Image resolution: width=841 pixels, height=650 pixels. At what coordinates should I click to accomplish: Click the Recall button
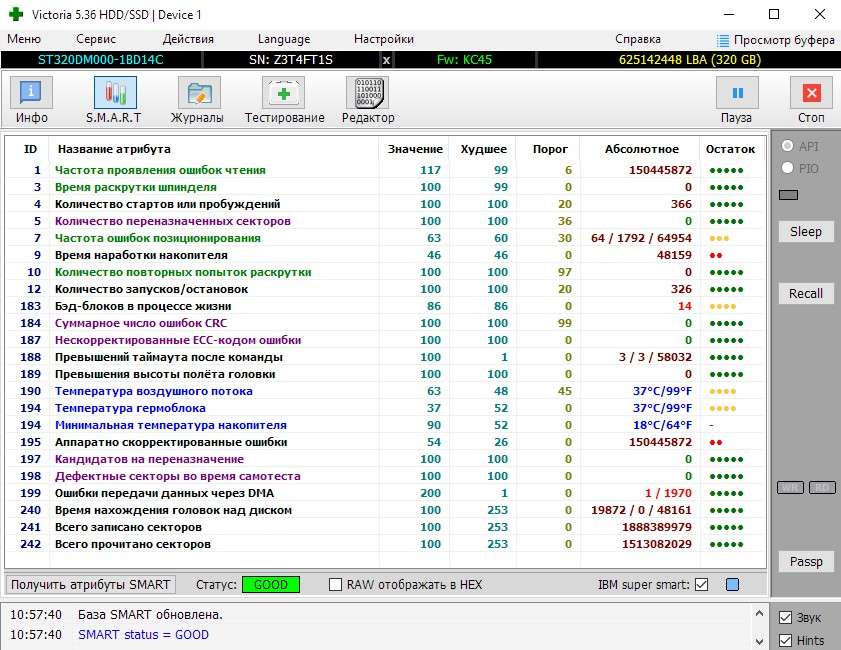click(806, 294)
